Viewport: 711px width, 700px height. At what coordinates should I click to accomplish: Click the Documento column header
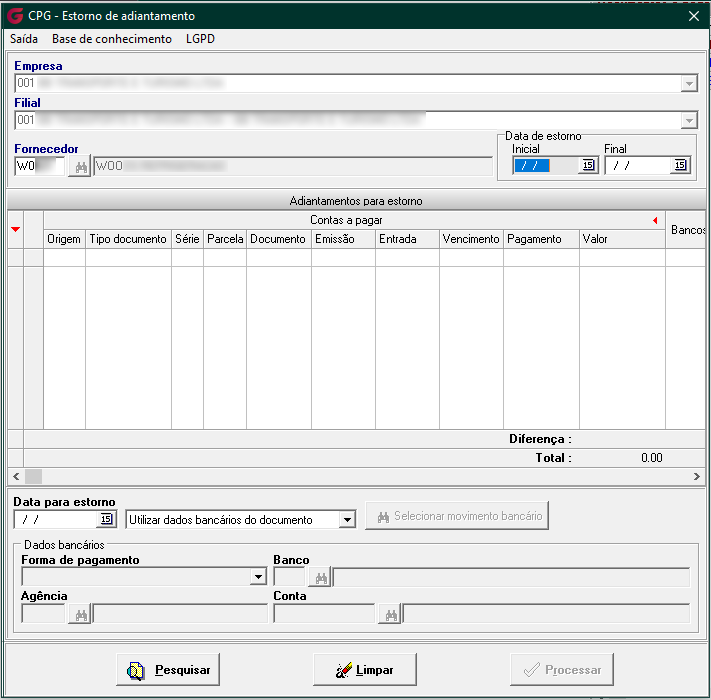(x=278, y=239)
